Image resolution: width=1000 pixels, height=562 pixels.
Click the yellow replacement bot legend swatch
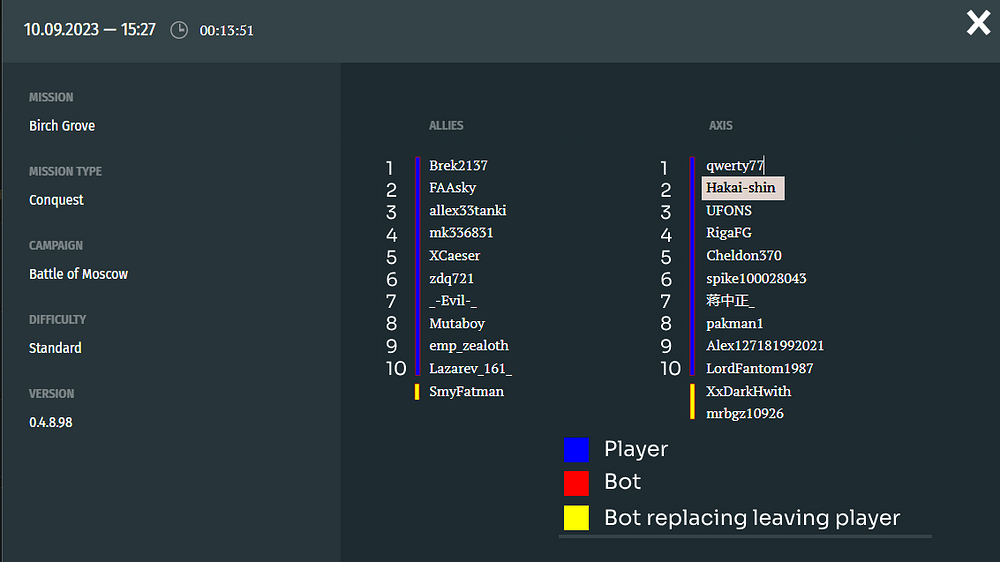tap(576, 518)
